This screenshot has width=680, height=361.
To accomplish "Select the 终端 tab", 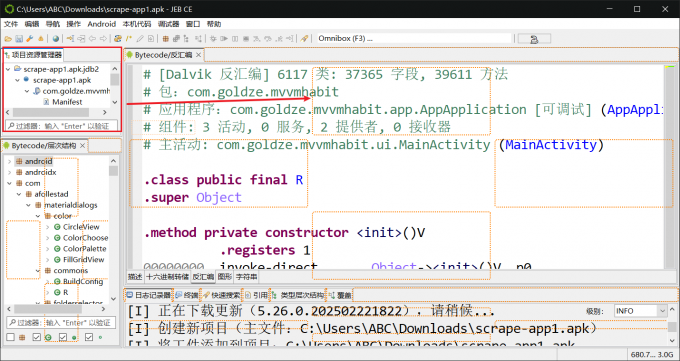I will tap(187, 295).
